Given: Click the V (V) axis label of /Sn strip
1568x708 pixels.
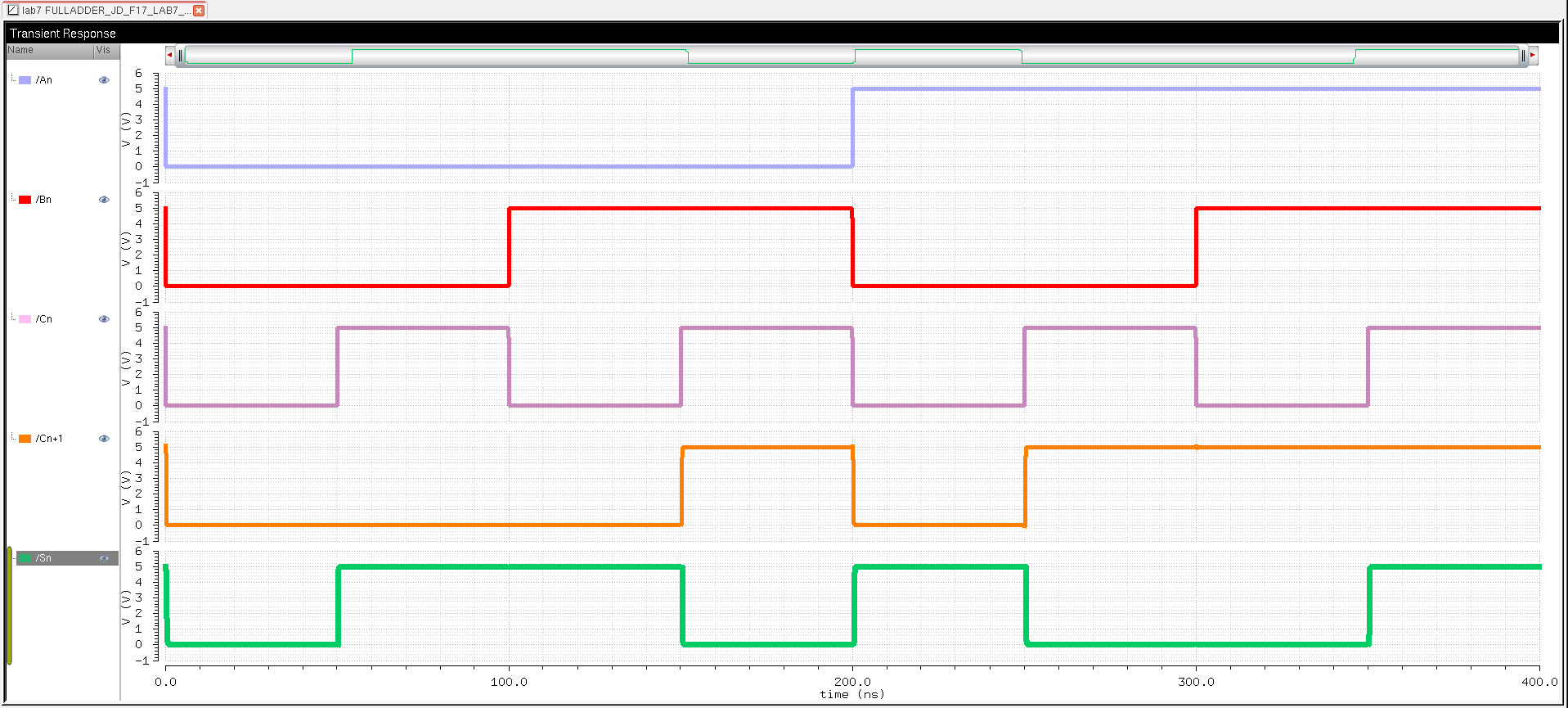Looking at the screenshot, I should coord(125,608).
